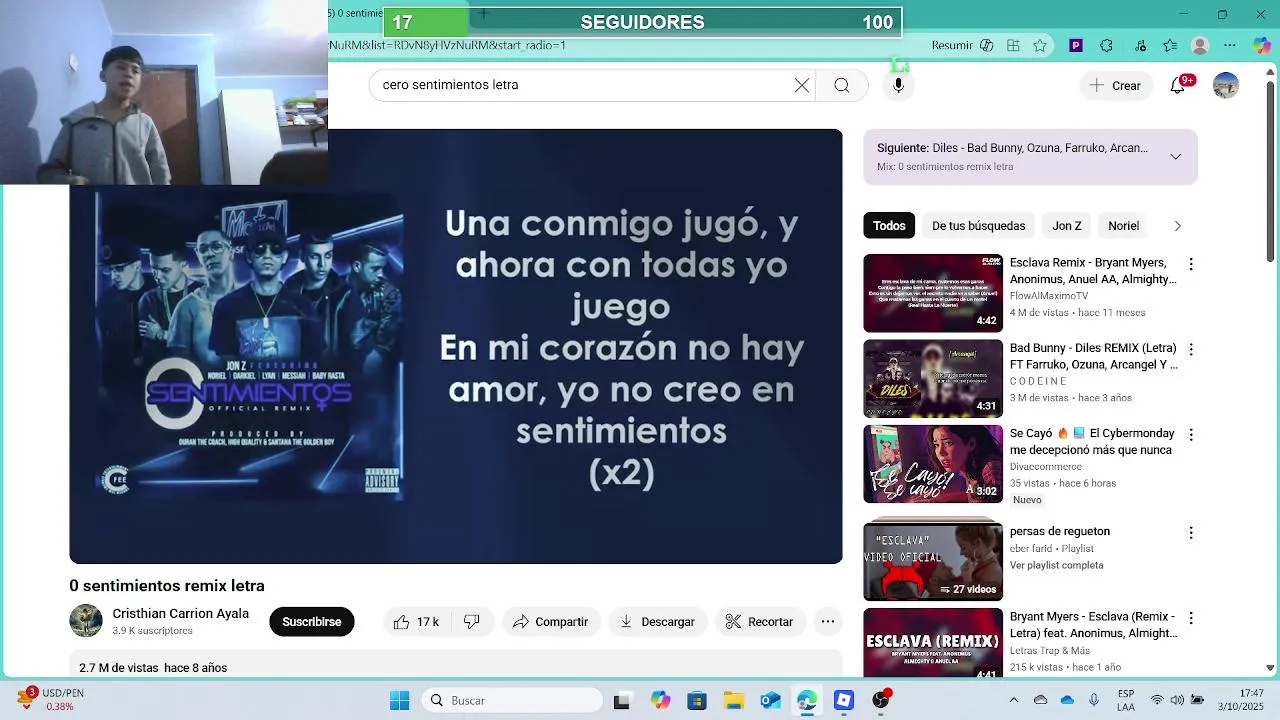
Task: Open options for Esclava Remix video
Action: 1190,264
